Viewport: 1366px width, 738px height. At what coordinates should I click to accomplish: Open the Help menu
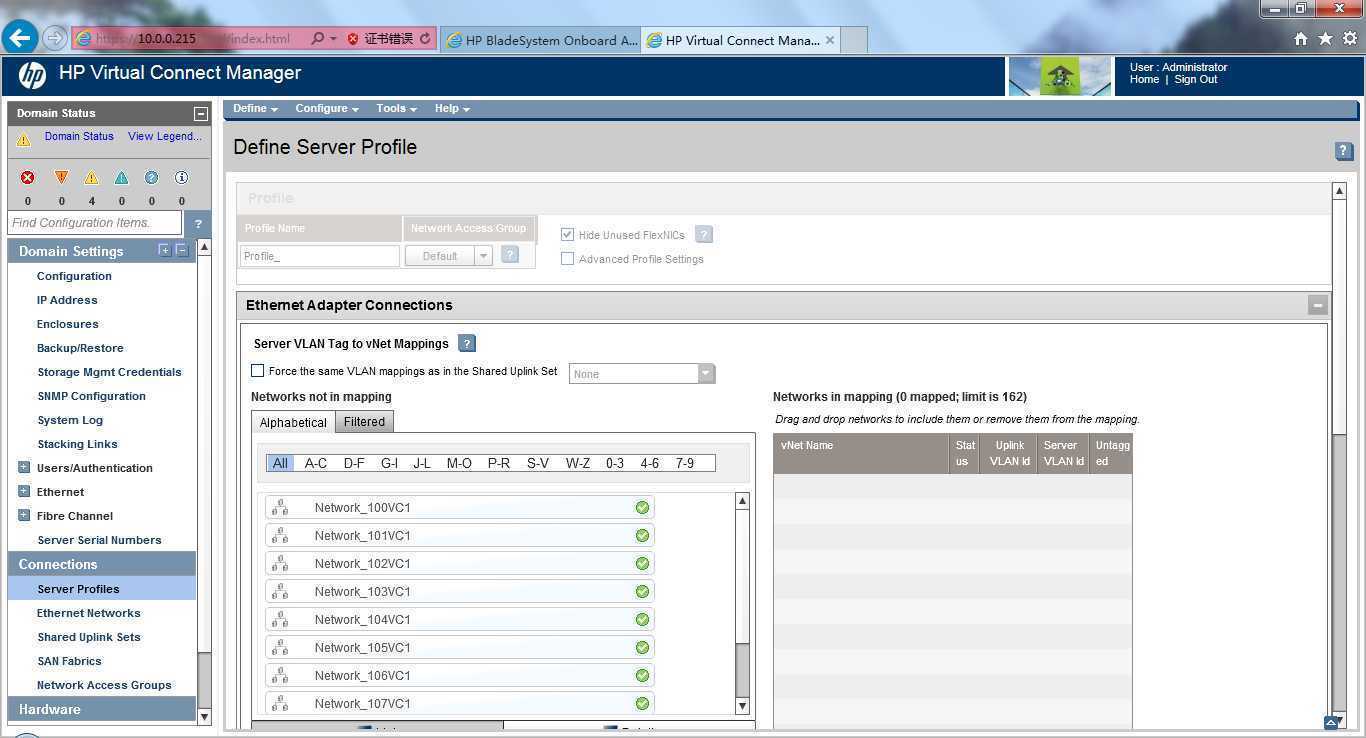tap(452, 108)
